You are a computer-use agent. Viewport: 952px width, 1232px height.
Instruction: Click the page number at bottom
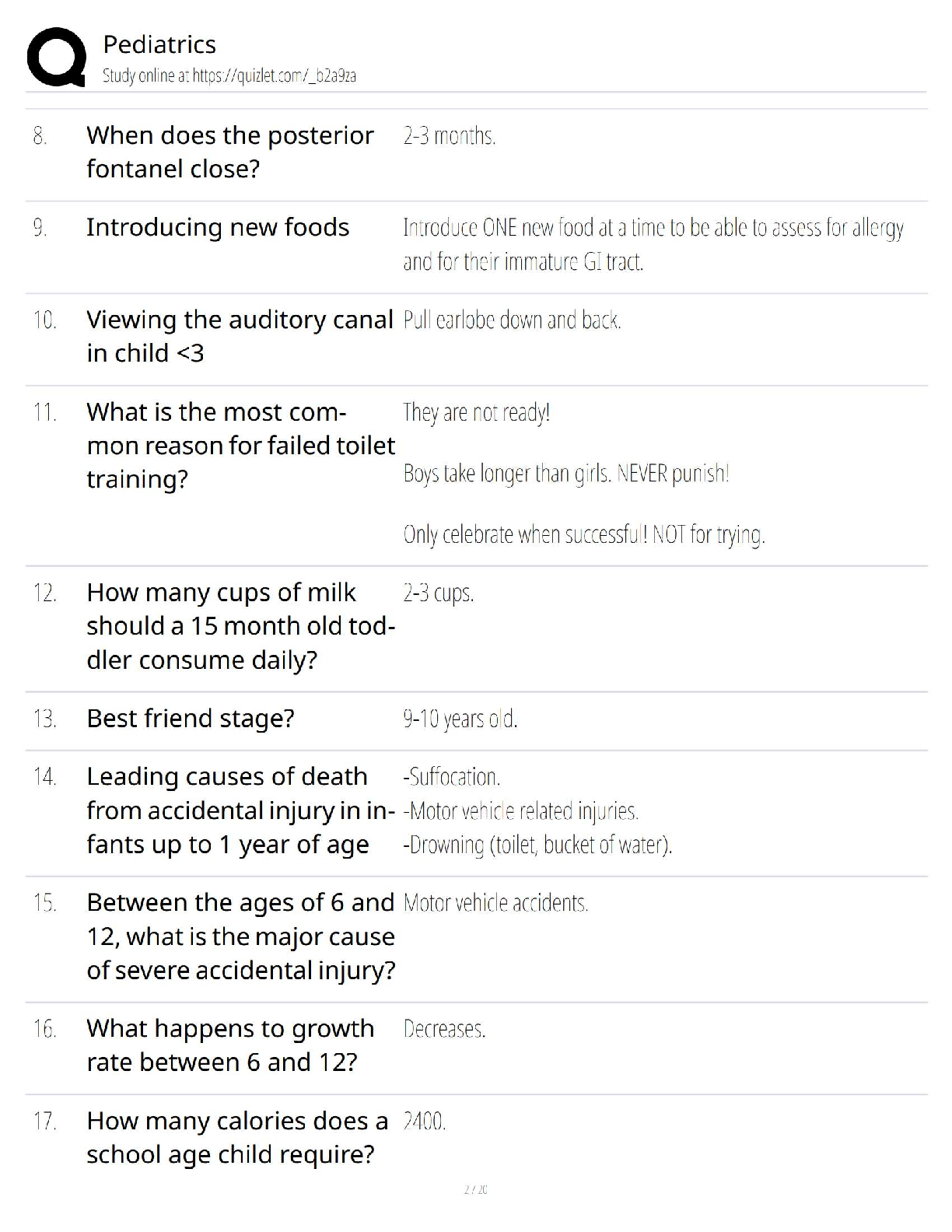tap(475, 1189)
